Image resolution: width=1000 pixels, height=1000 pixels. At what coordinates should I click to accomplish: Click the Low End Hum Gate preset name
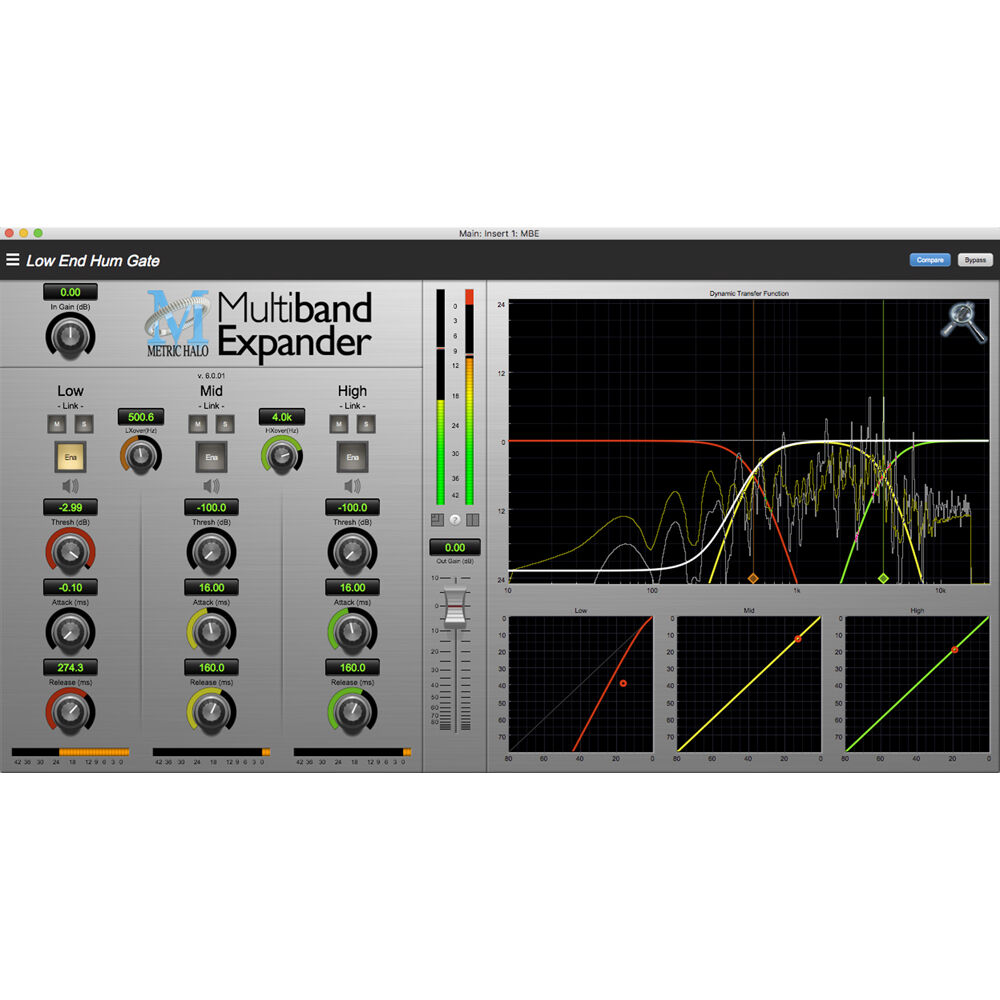92,261
